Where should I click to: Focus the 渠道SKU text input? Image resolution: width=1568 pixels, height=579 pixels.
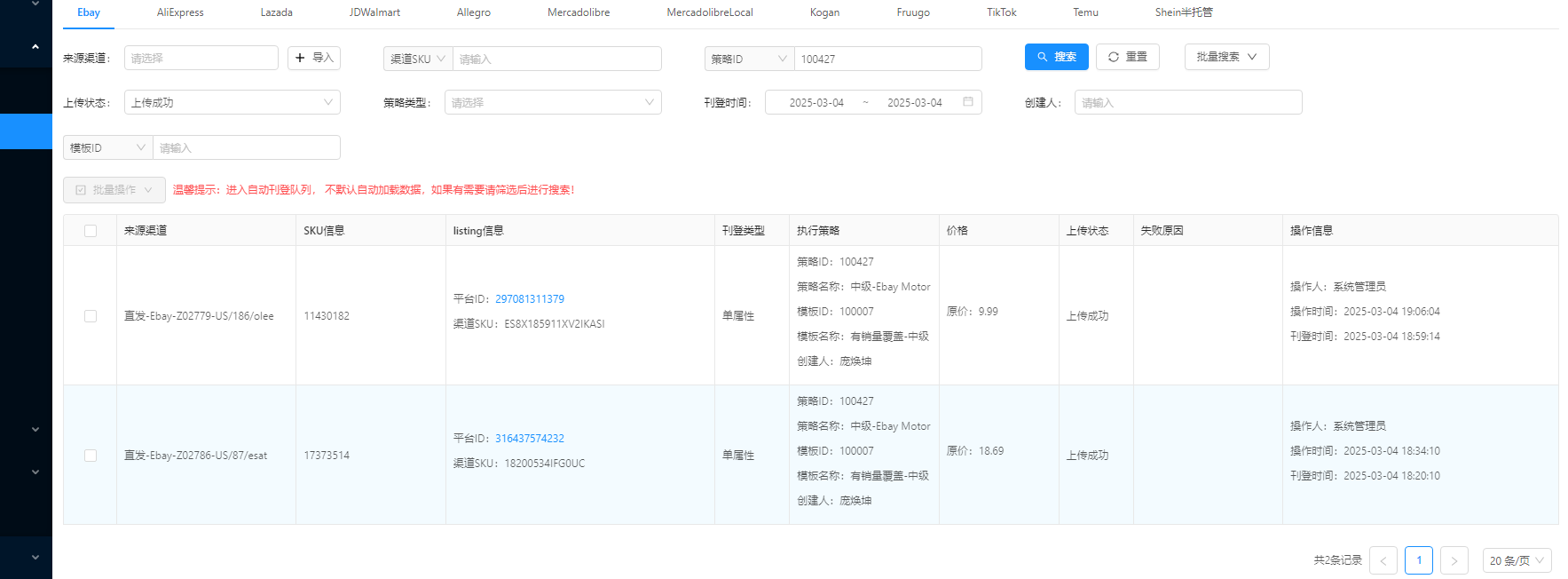click(557, 59)
